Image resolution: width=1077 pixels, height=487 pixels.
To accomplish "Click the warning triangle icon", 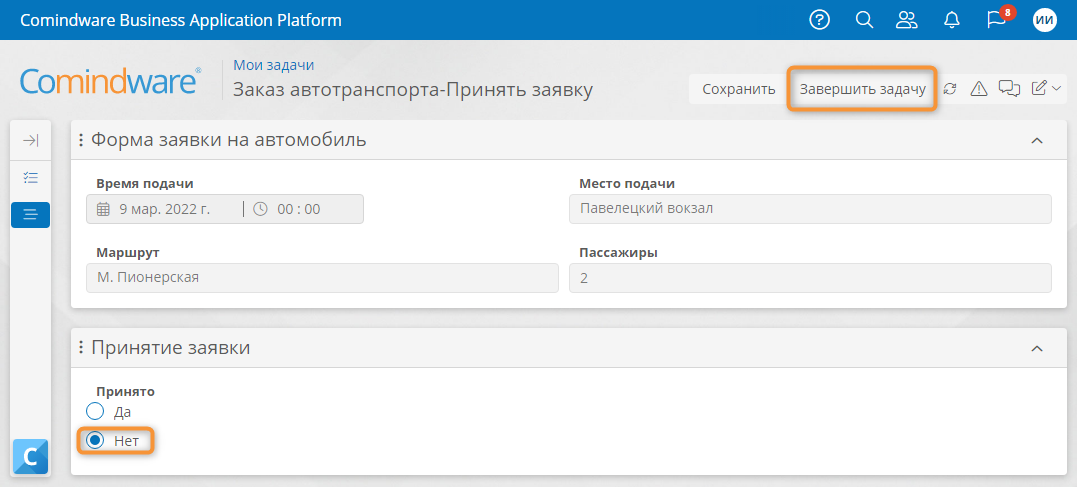I will [979, 89].
